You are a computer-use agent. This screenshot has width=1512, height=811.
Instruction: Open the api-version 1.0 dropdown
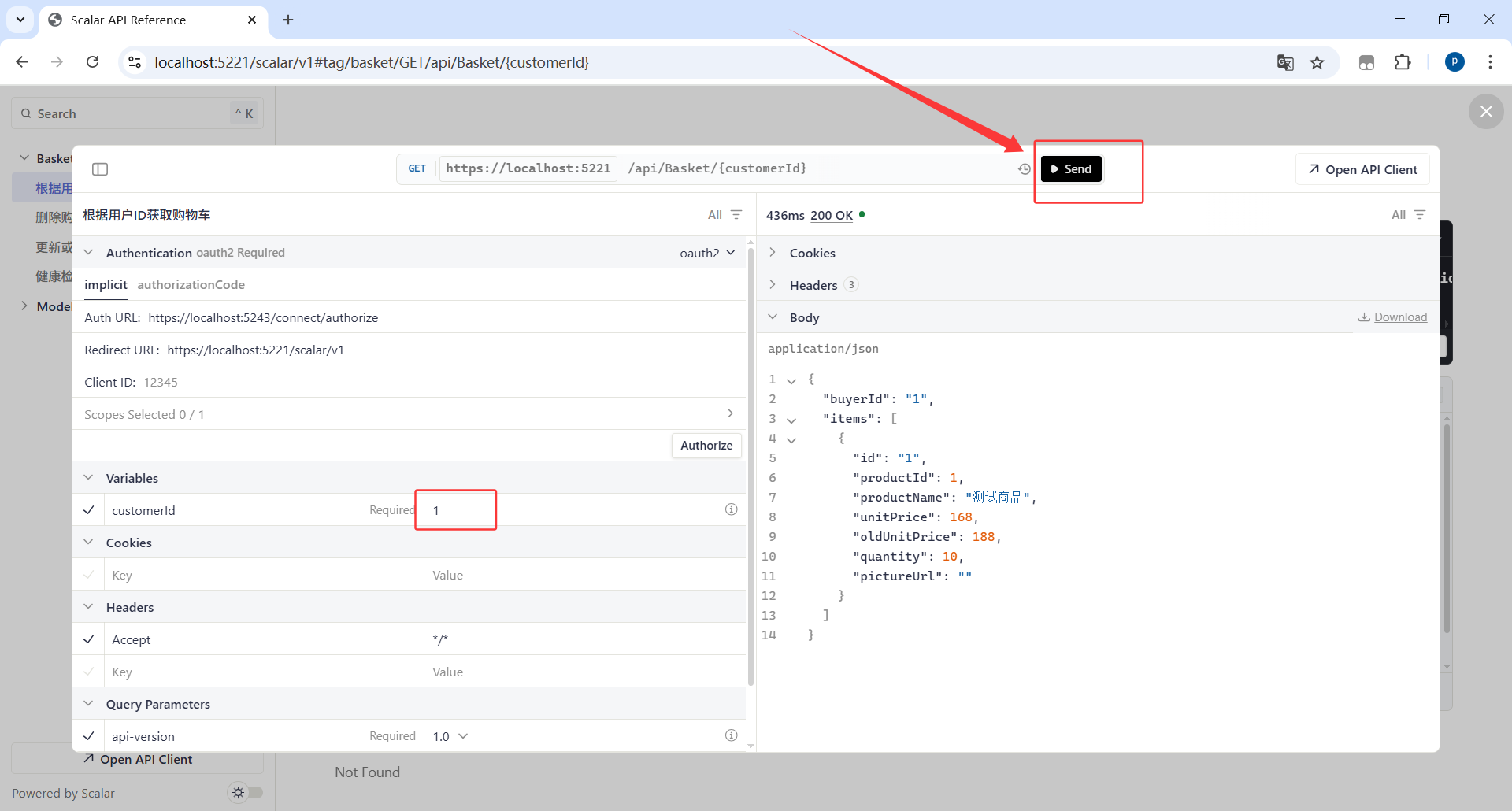pyautogui.click(x=450, y=736)
